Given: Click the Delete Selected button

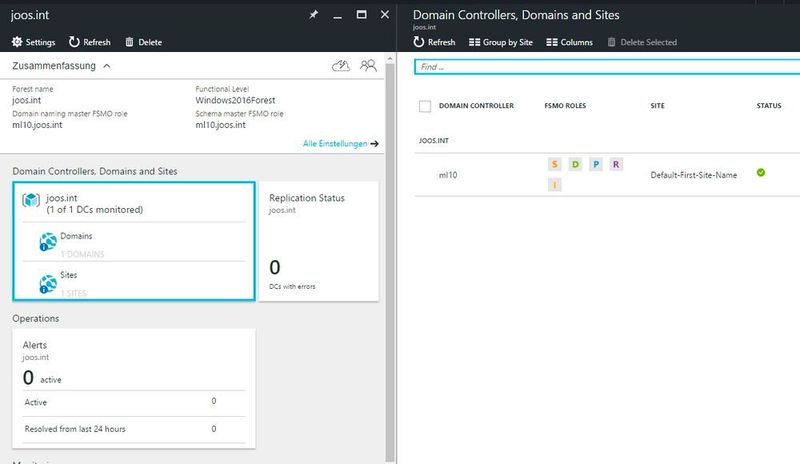Looking at the screenshot, I should click(x=642, y=42).
